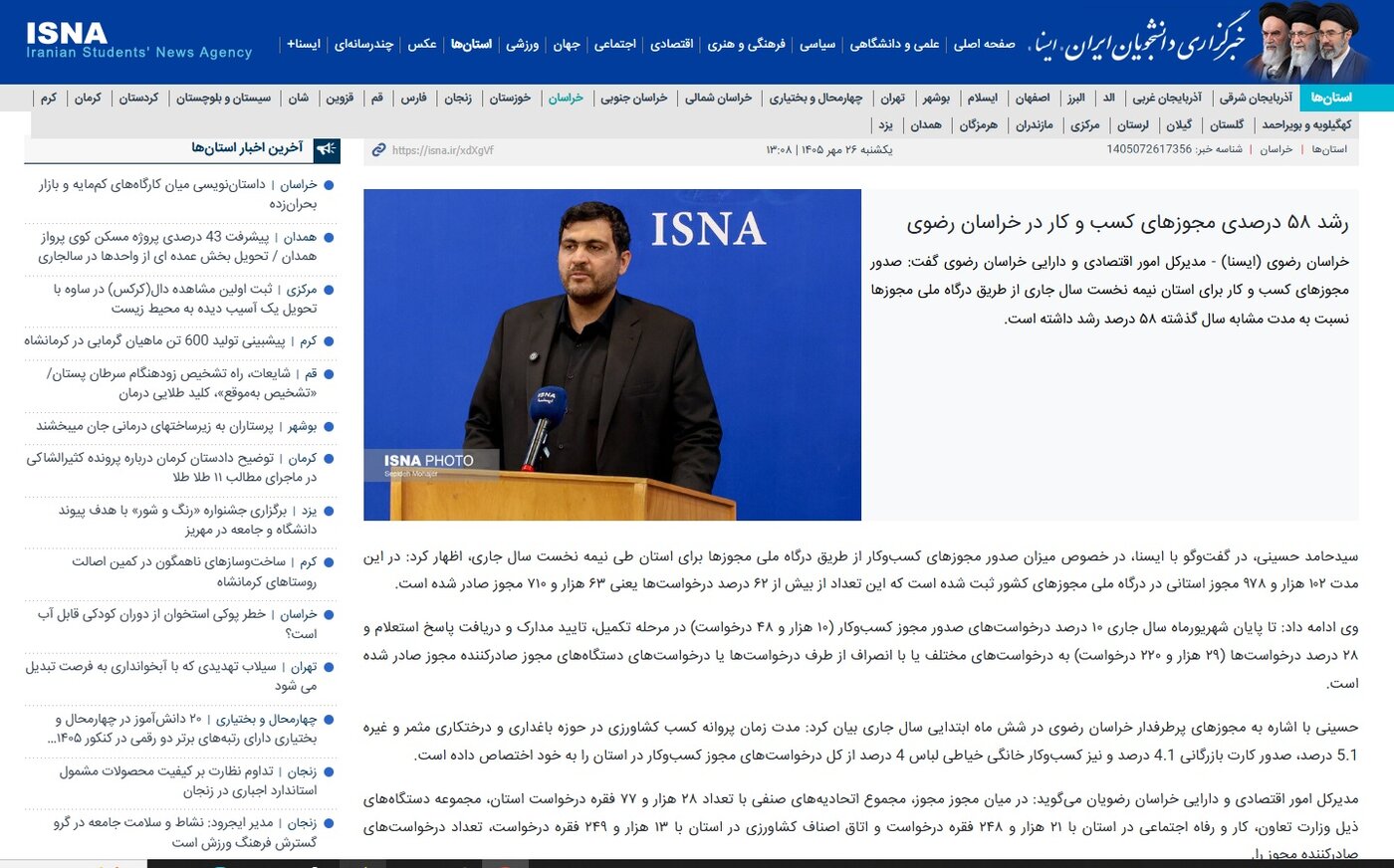Select خراسان جنوبی province tab
The image size is (1394, 868).
pos(634,98)
